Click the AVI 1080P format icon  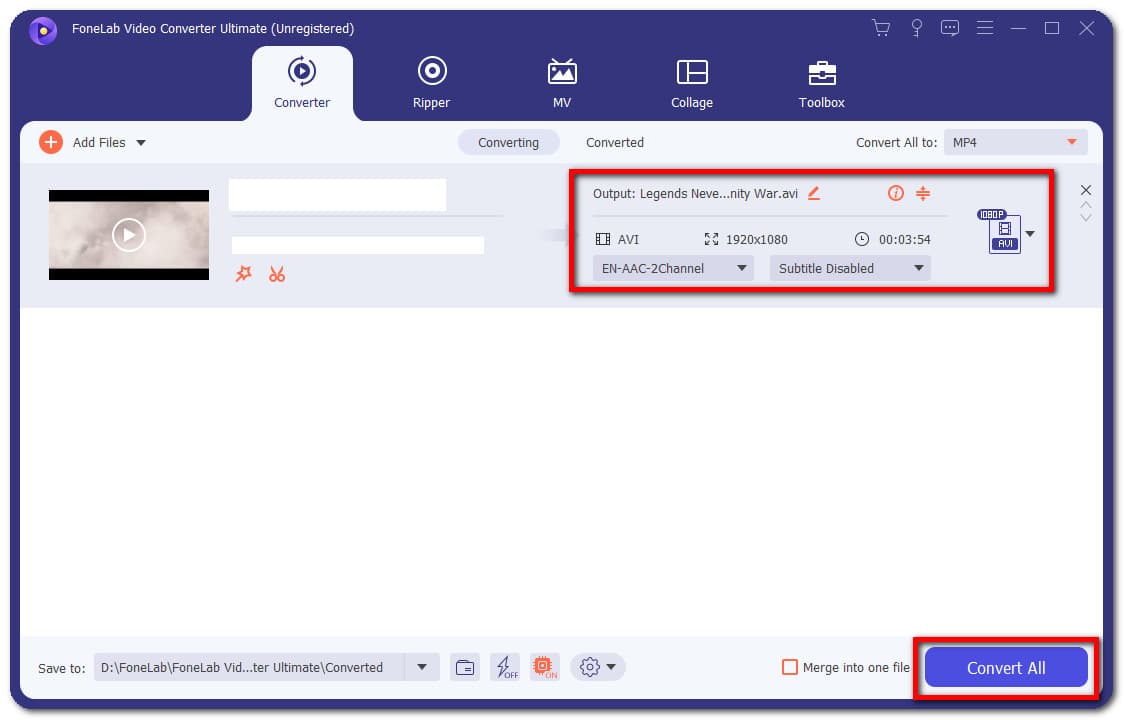pos(1004,233)
